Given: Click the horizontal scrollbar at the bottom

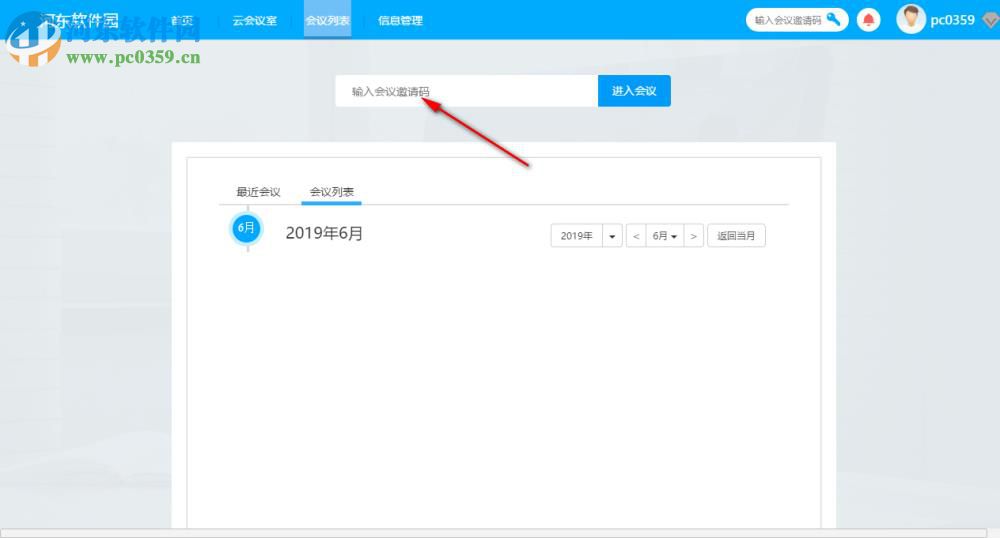Looking at the screenshot, I should pos(494,533).
